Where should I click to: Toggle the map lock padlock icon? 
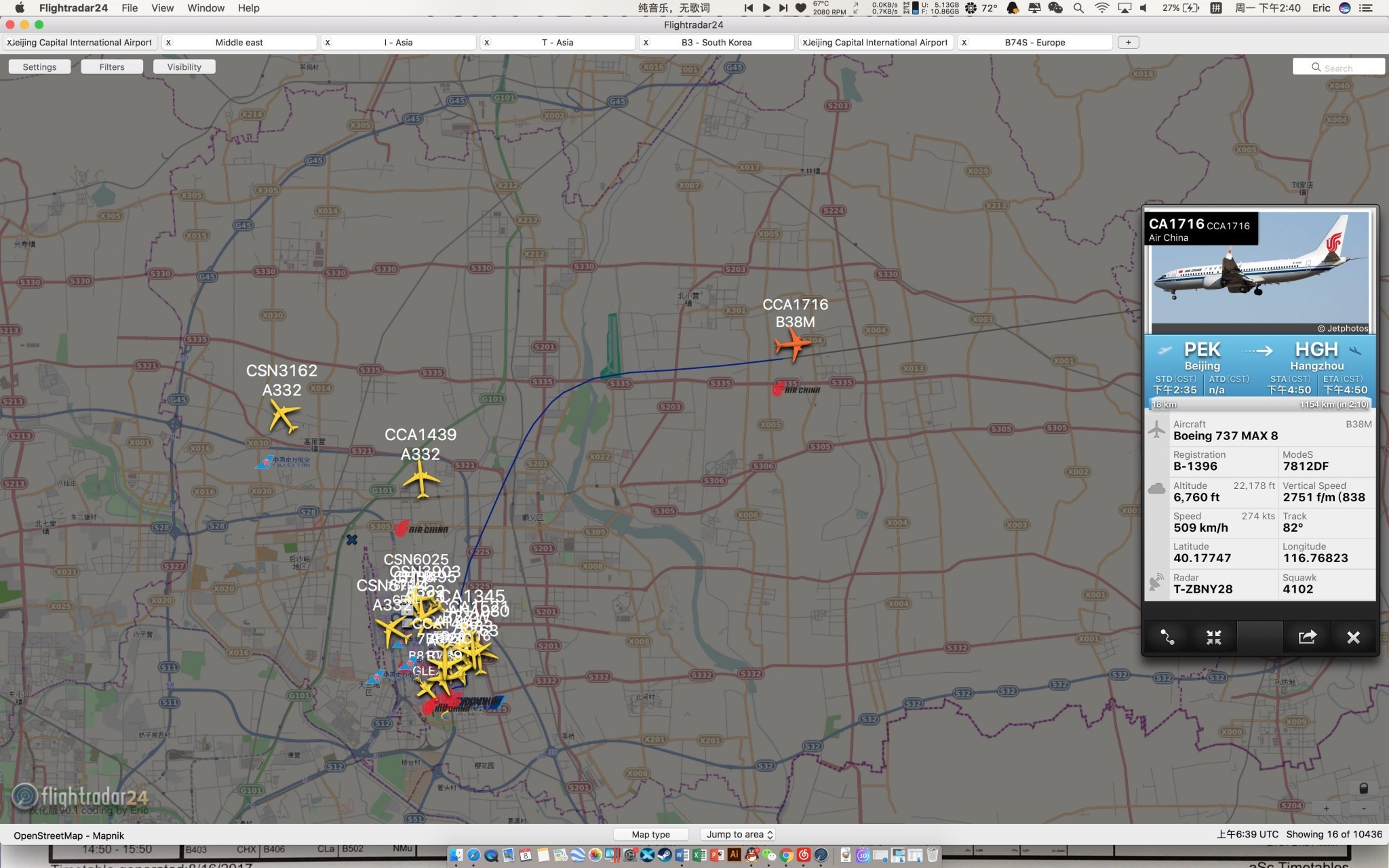coord(1363,788)
